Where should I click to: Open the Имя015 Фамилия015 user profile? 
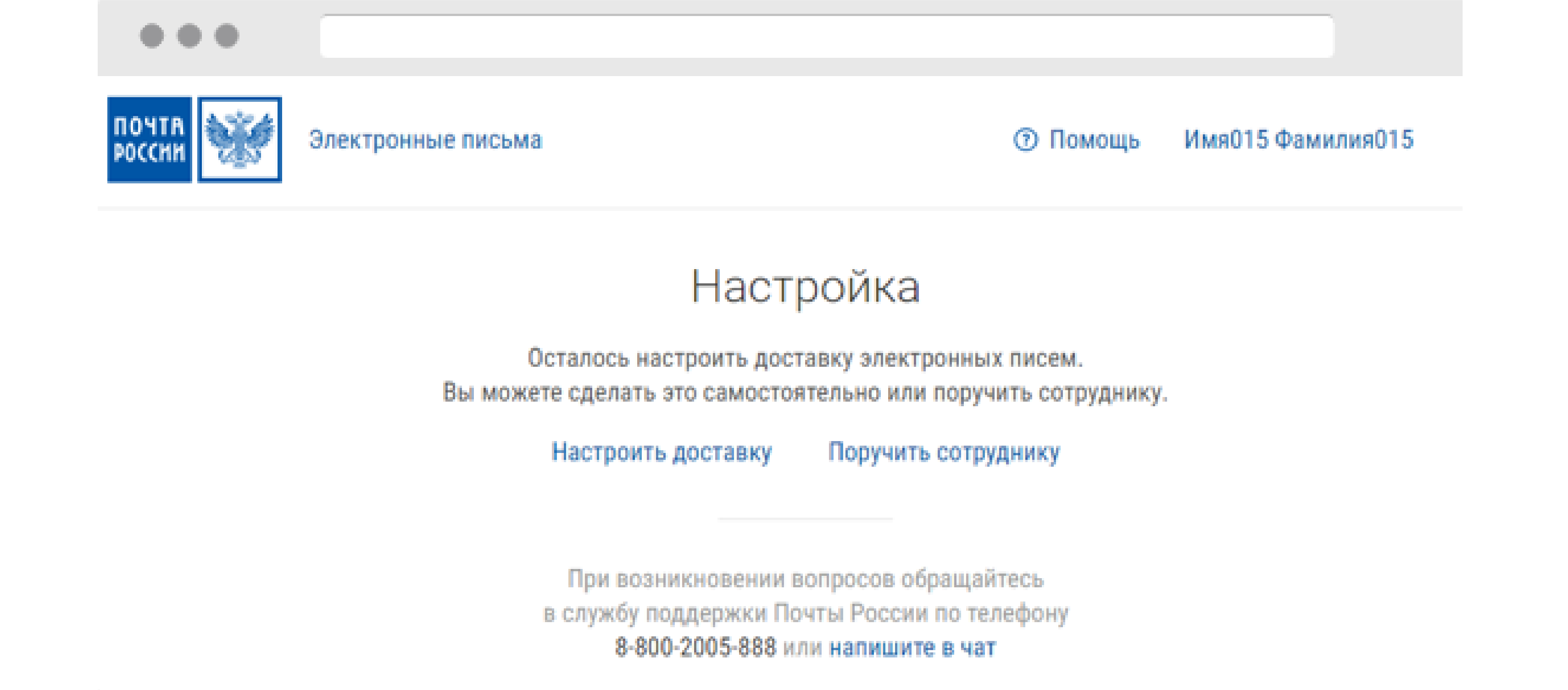tap(1298, 140)
